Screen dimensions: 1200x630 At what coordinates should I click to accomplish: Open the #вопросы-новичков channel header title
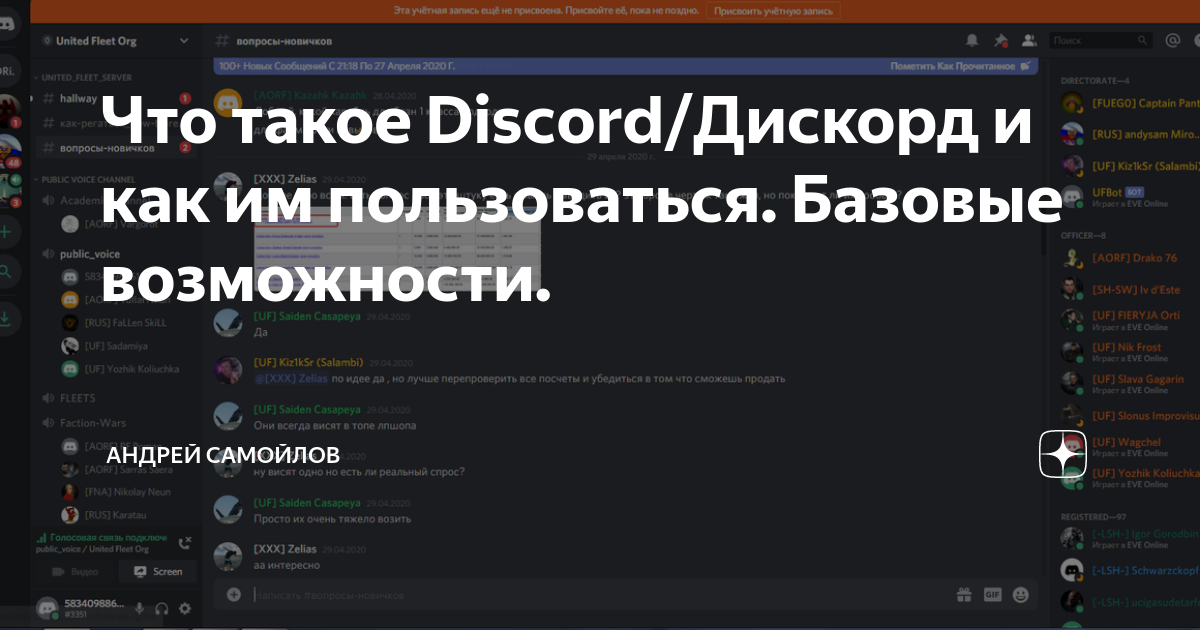(284, 41)
